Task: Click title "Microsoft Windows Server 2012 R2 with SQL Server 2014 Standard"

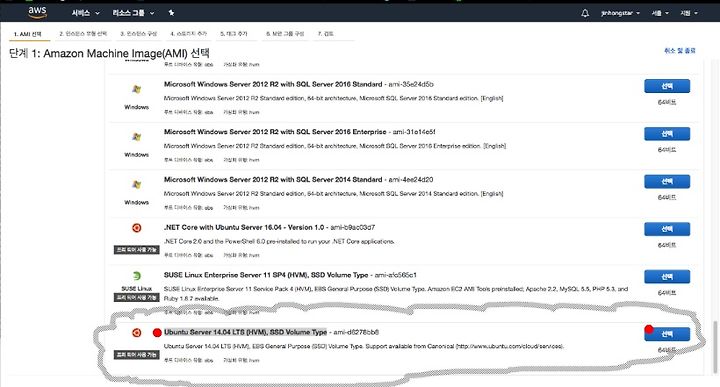Action: 273,179
